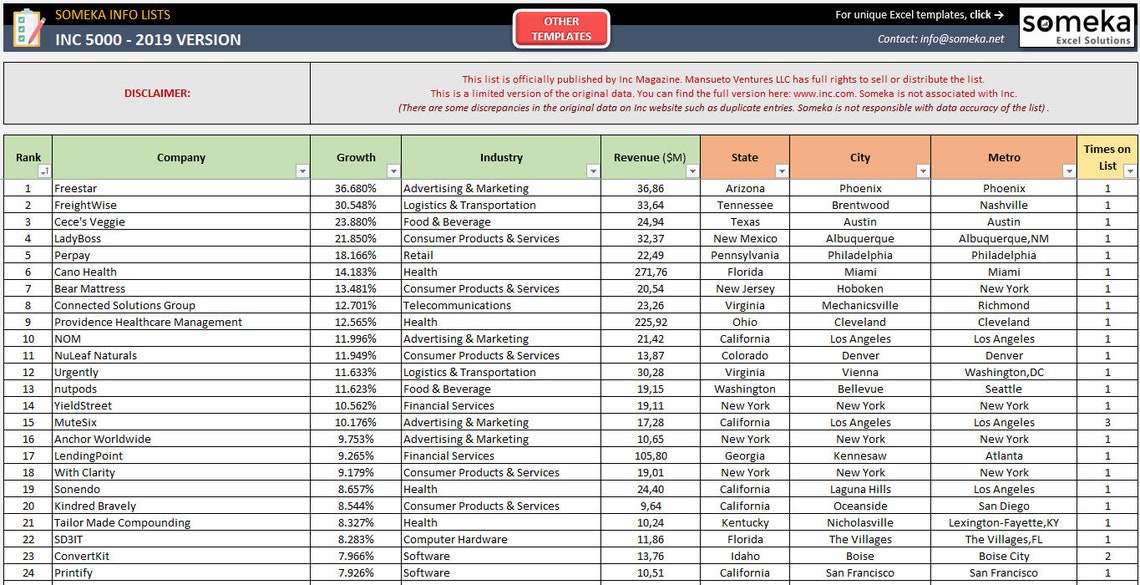The height and width of the screenshot is (585, 1140).
Task: Select the nutpods company cell
Action: tap(181, 389)
